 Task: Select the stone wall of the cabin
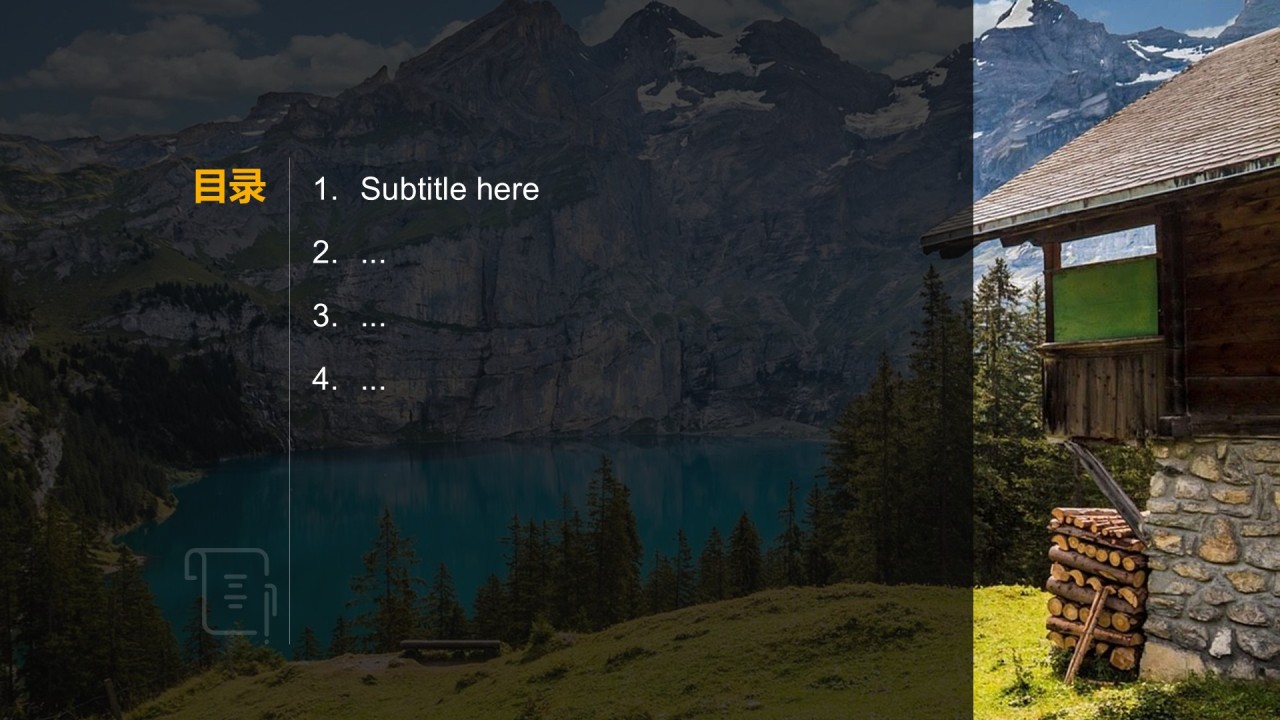tap(1212, 560)
